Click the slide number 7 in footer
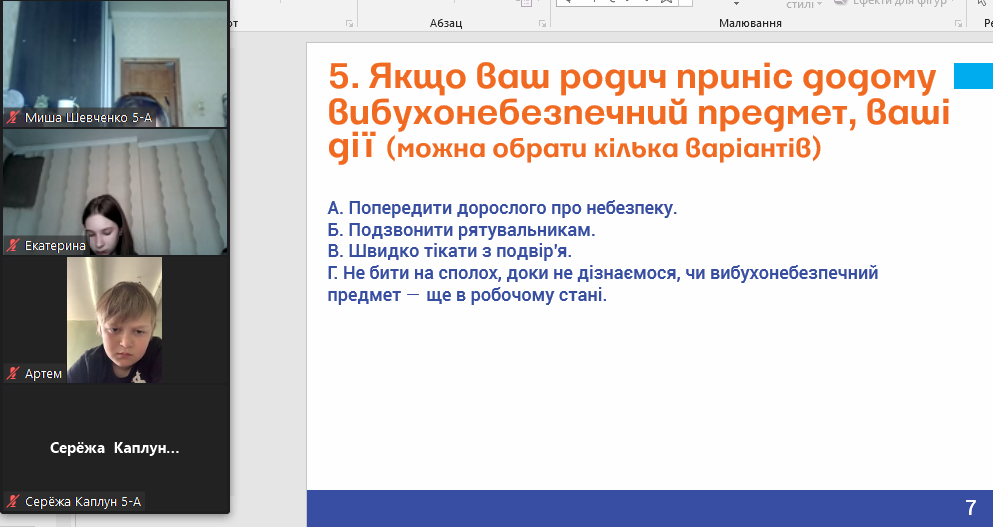 (971, 507)
